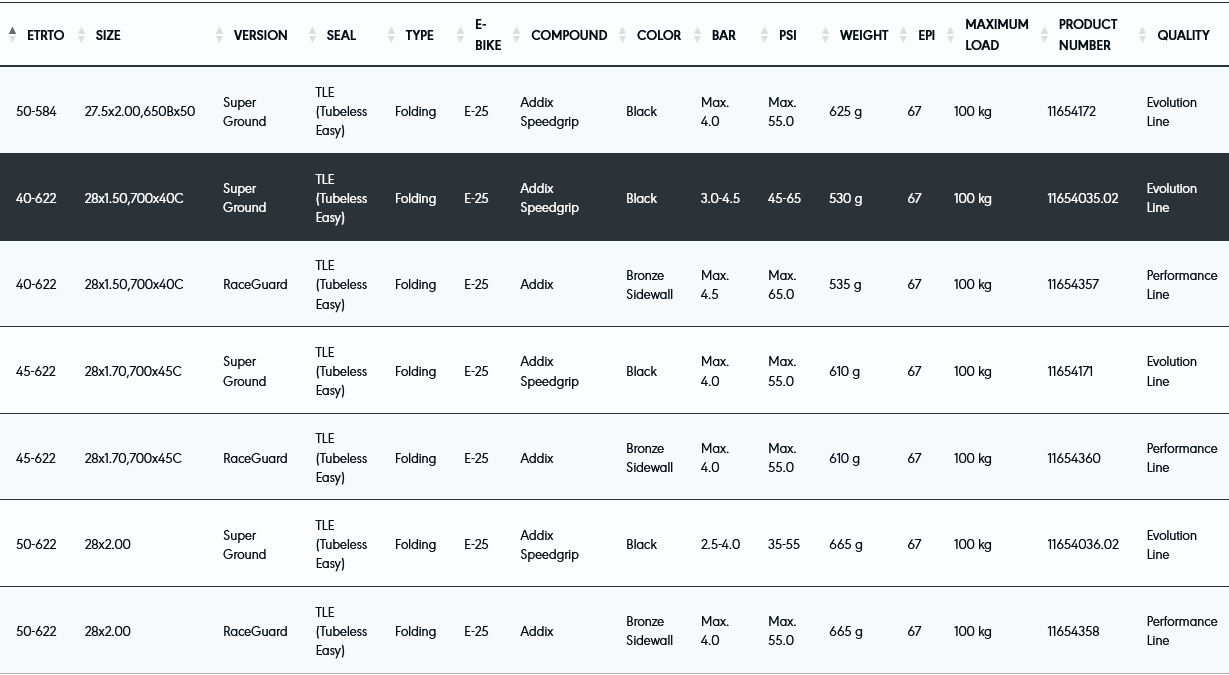Click the MAXIMUM LOAD header label
1229x675 pixels.
996,35
